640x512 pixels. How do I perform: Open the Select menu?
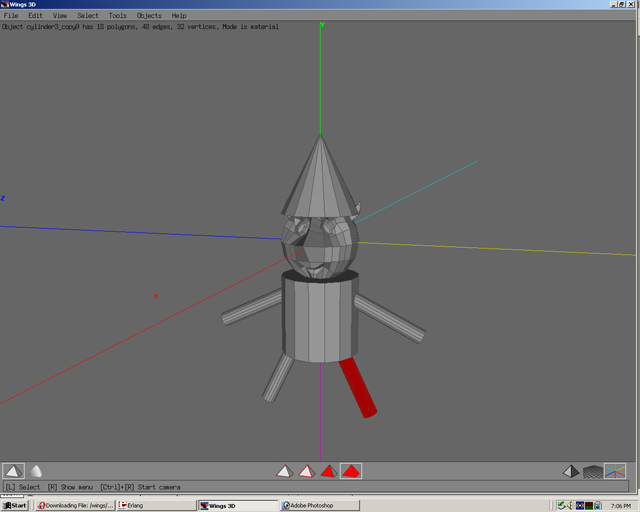(88, 16)
